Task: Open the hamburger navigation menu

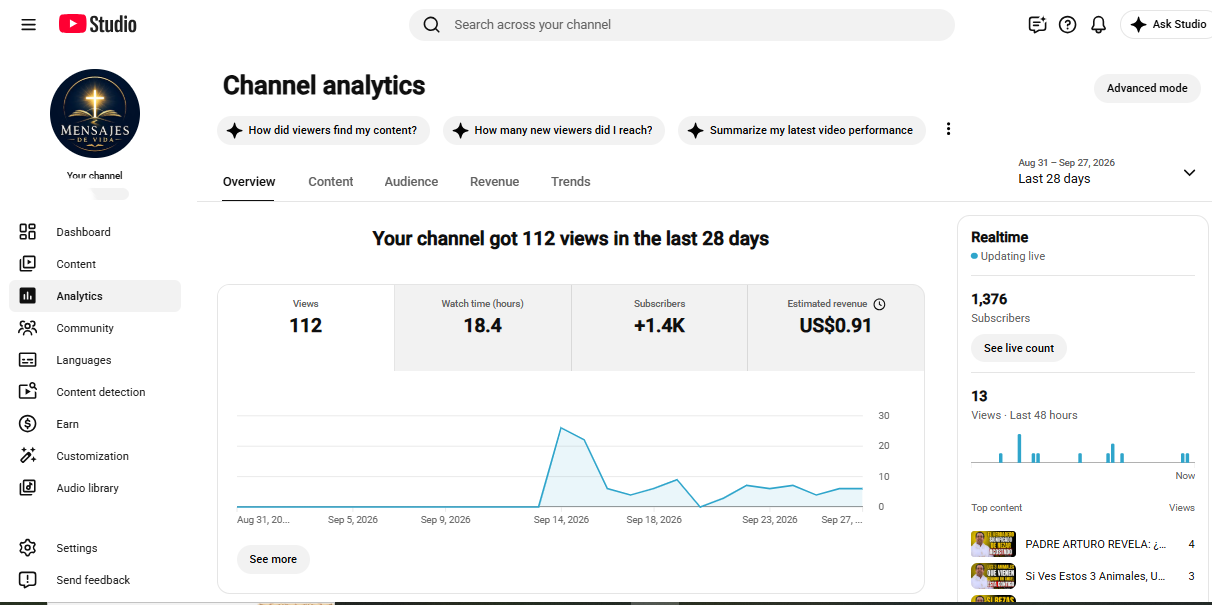Action: coord(28,25)
